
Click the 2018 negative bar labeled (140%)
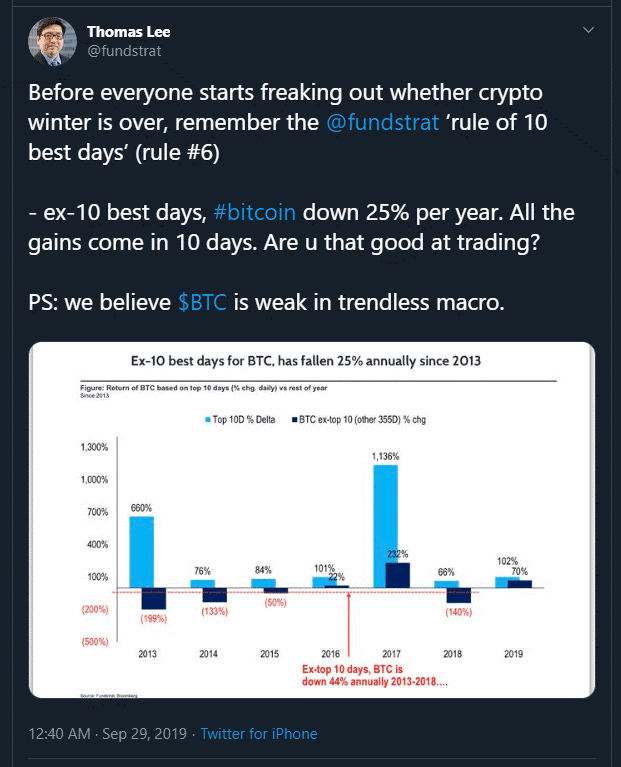459,594
